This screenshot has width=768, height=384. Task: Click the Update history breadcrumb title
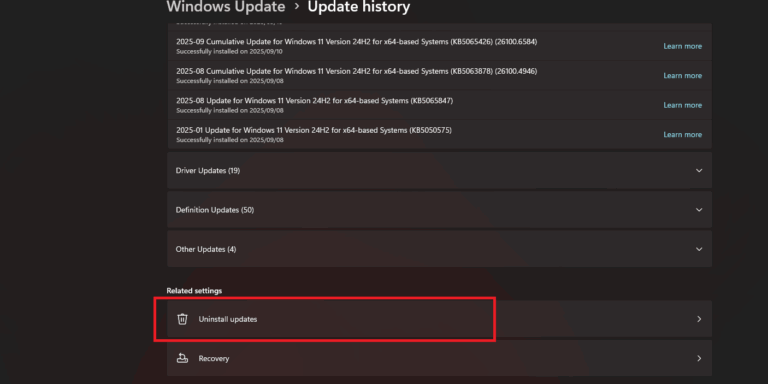pos(359,7)
